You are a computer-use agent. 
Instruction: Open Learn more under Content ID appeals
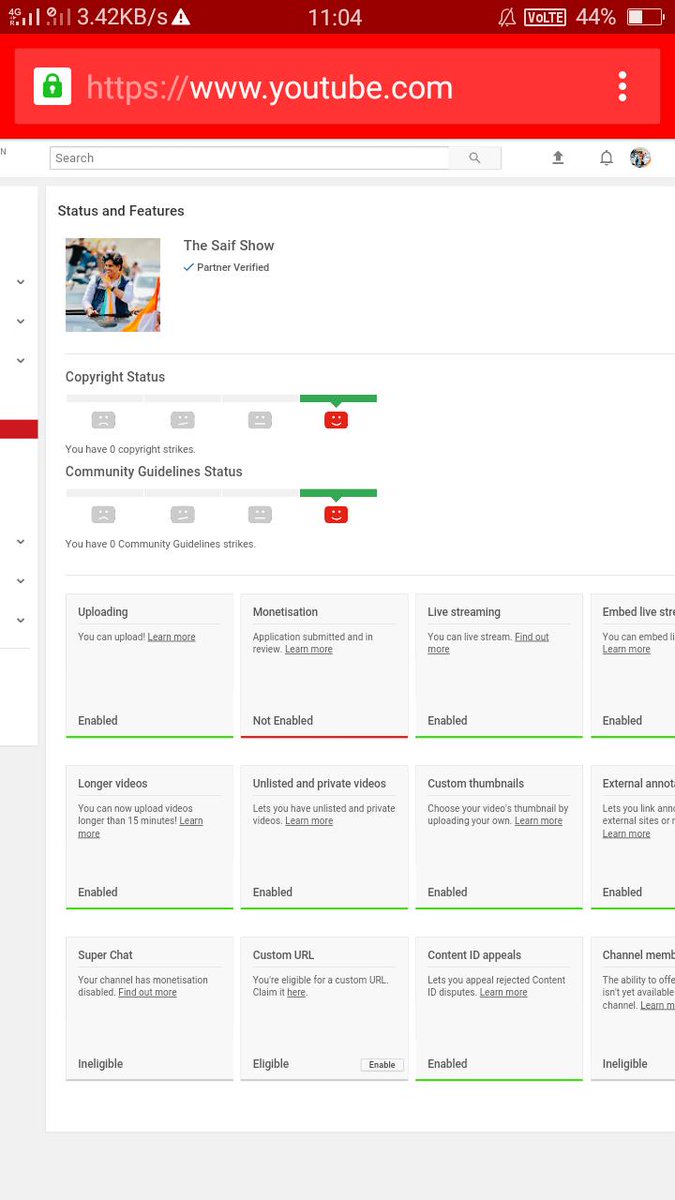(x=503, y=992)
